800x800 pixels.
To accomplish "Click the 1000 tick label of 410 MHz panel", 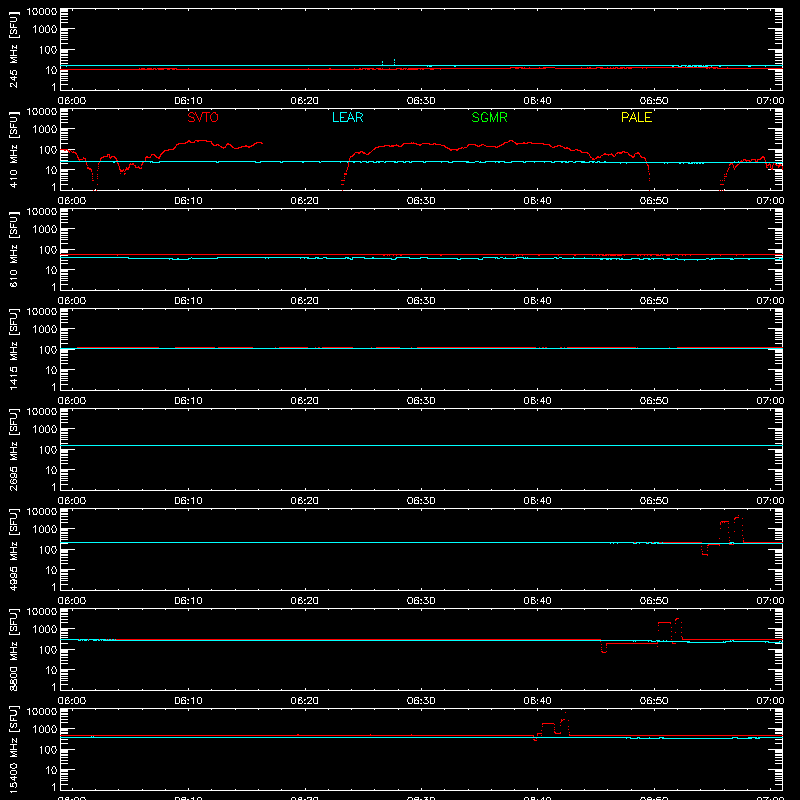I will tap(45, 130).
